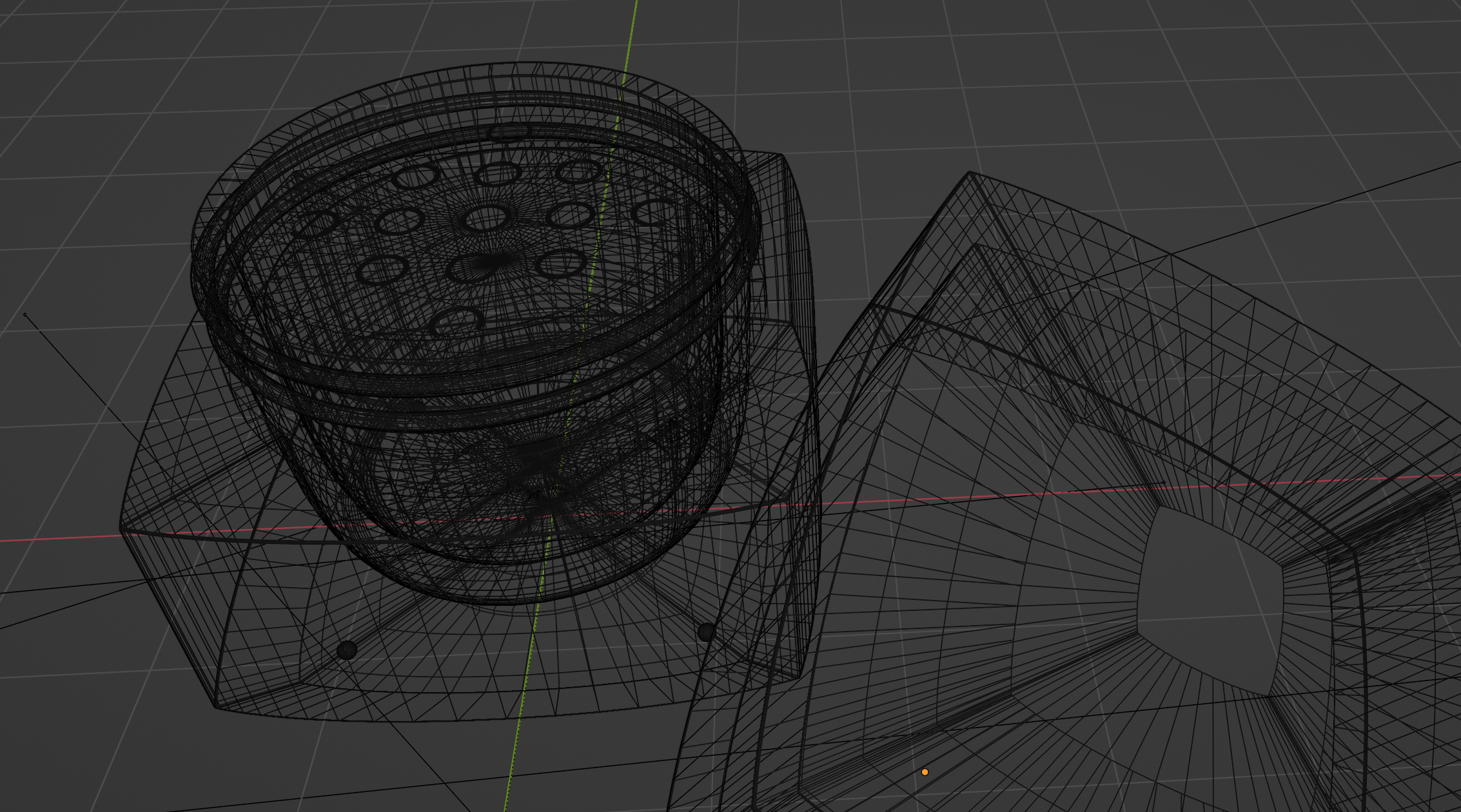Viewport: 1461px width, 812px height.
Task: Click the topmost small hole on perforated disc
Action: pyautogui.click(x=509, y=132)
